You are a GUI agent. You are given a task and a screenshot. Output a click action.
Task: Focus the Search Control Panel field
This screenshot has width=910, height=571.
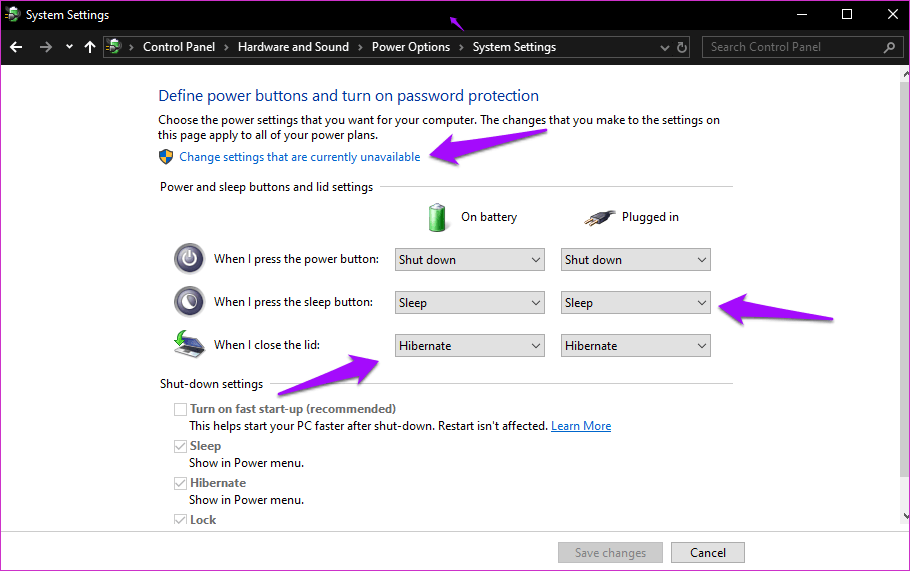[x=803, y=47]
